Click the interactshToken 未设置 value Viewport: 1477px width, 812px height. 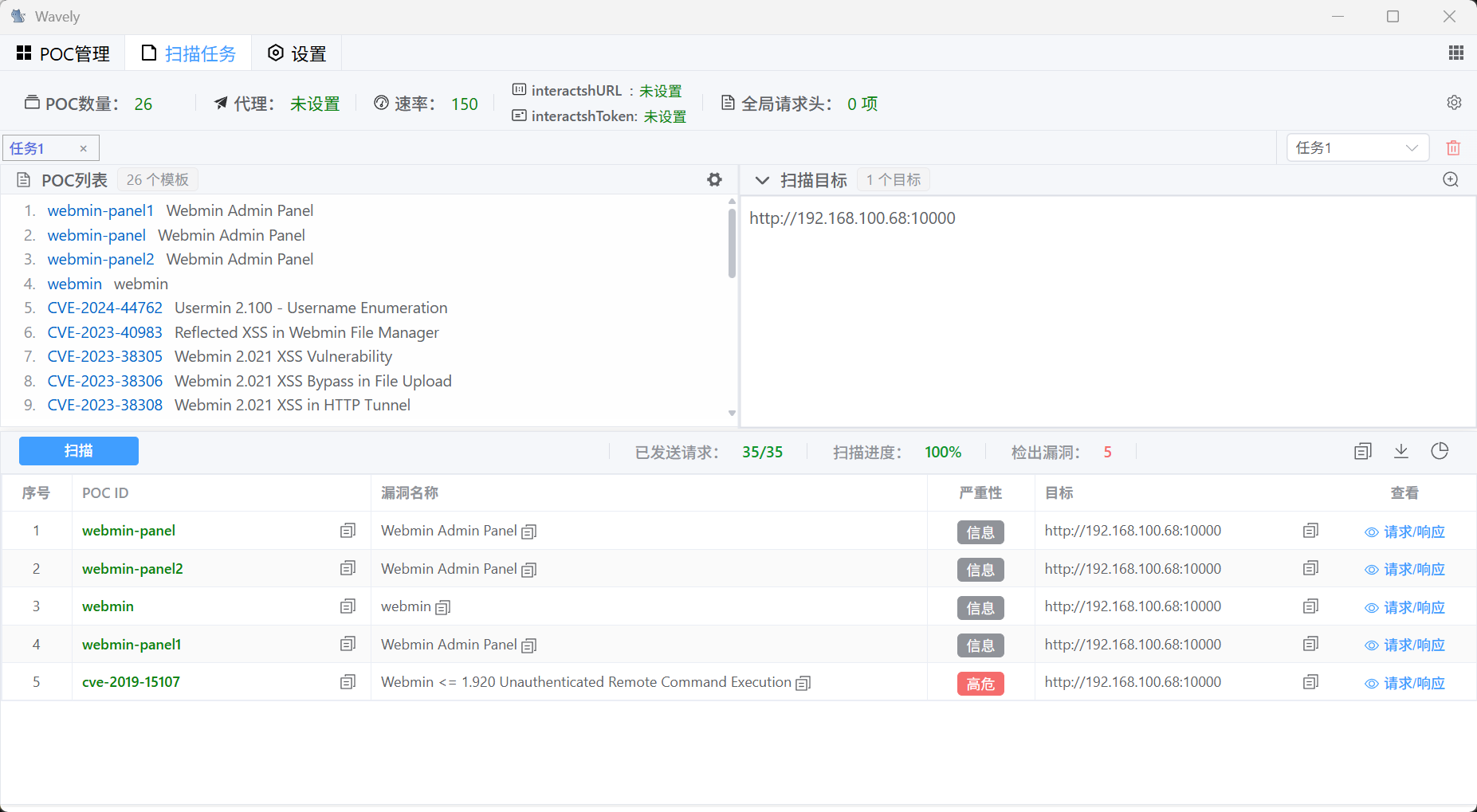(x=665, y=116)
